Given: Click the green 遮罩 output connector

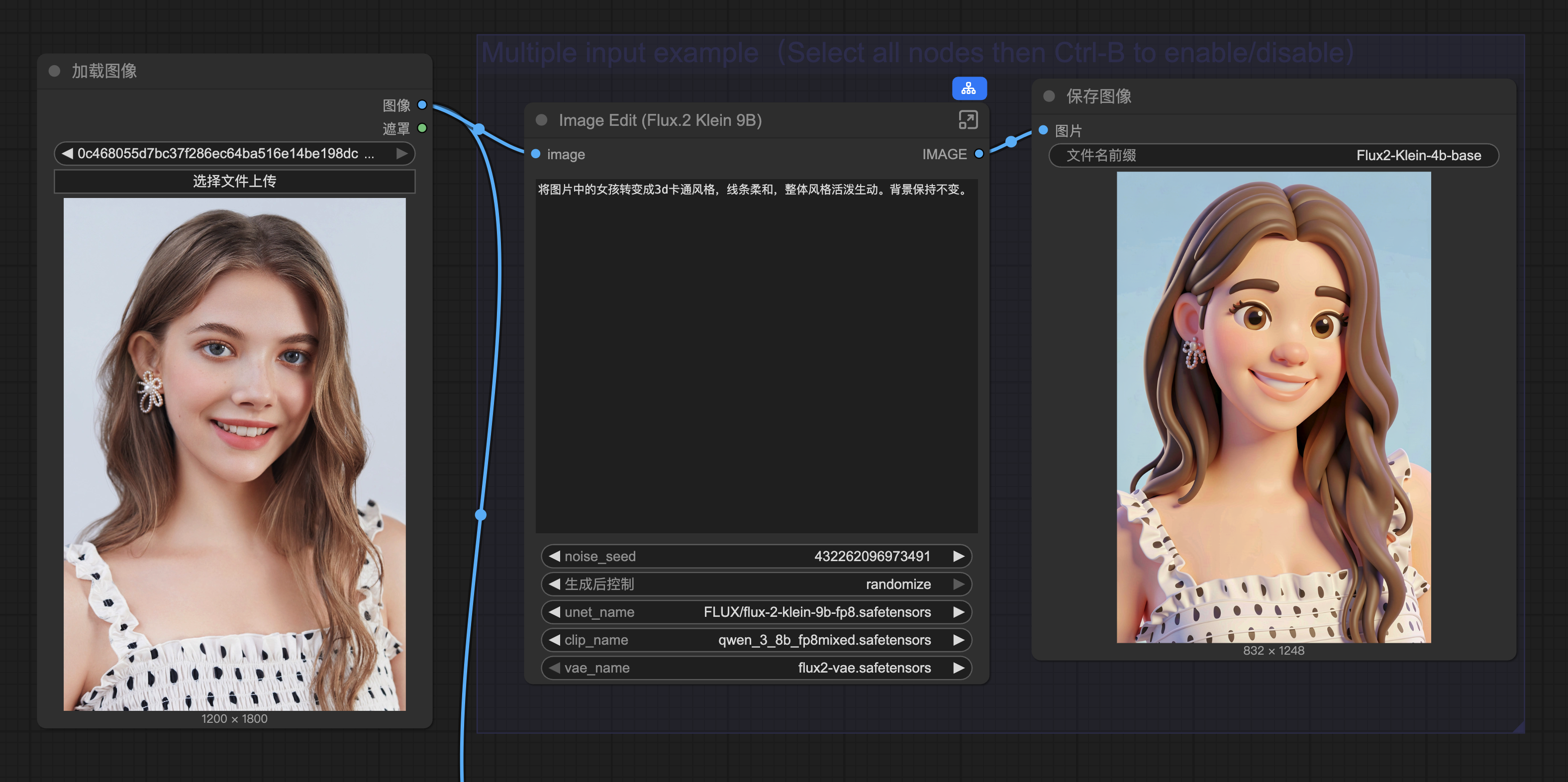Looking at the screenshot, I should [422, 128].
